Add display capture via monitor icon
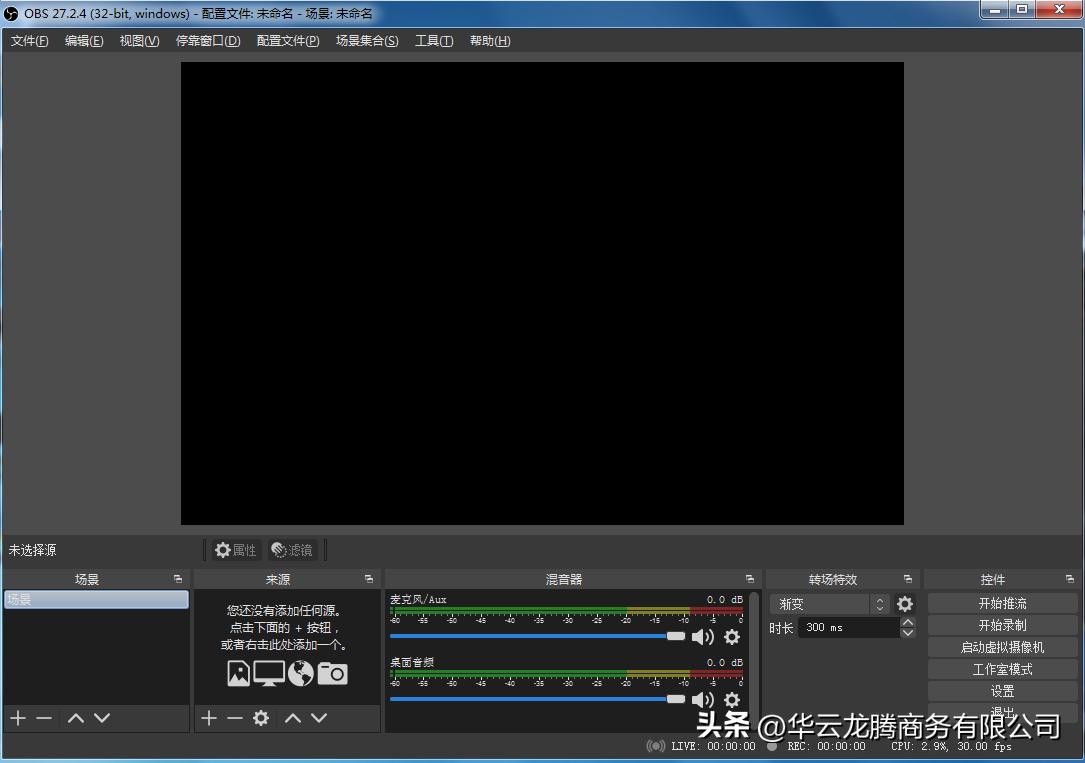 coord(268,673)
